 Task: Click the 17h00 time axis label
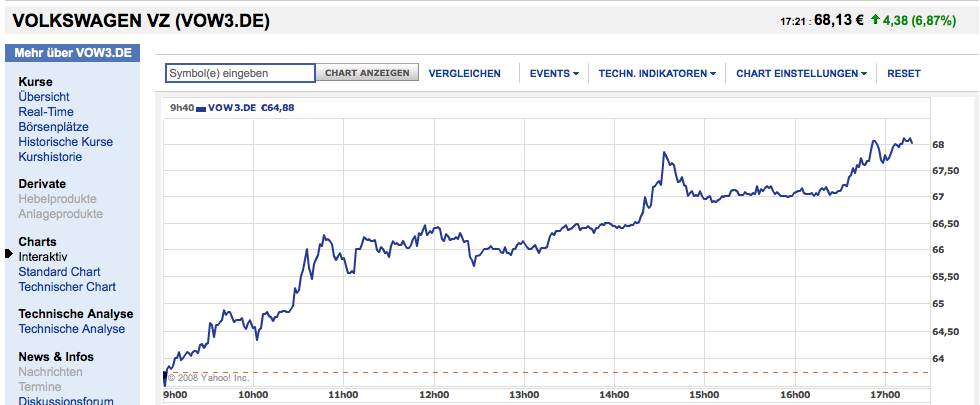[885, 395]
